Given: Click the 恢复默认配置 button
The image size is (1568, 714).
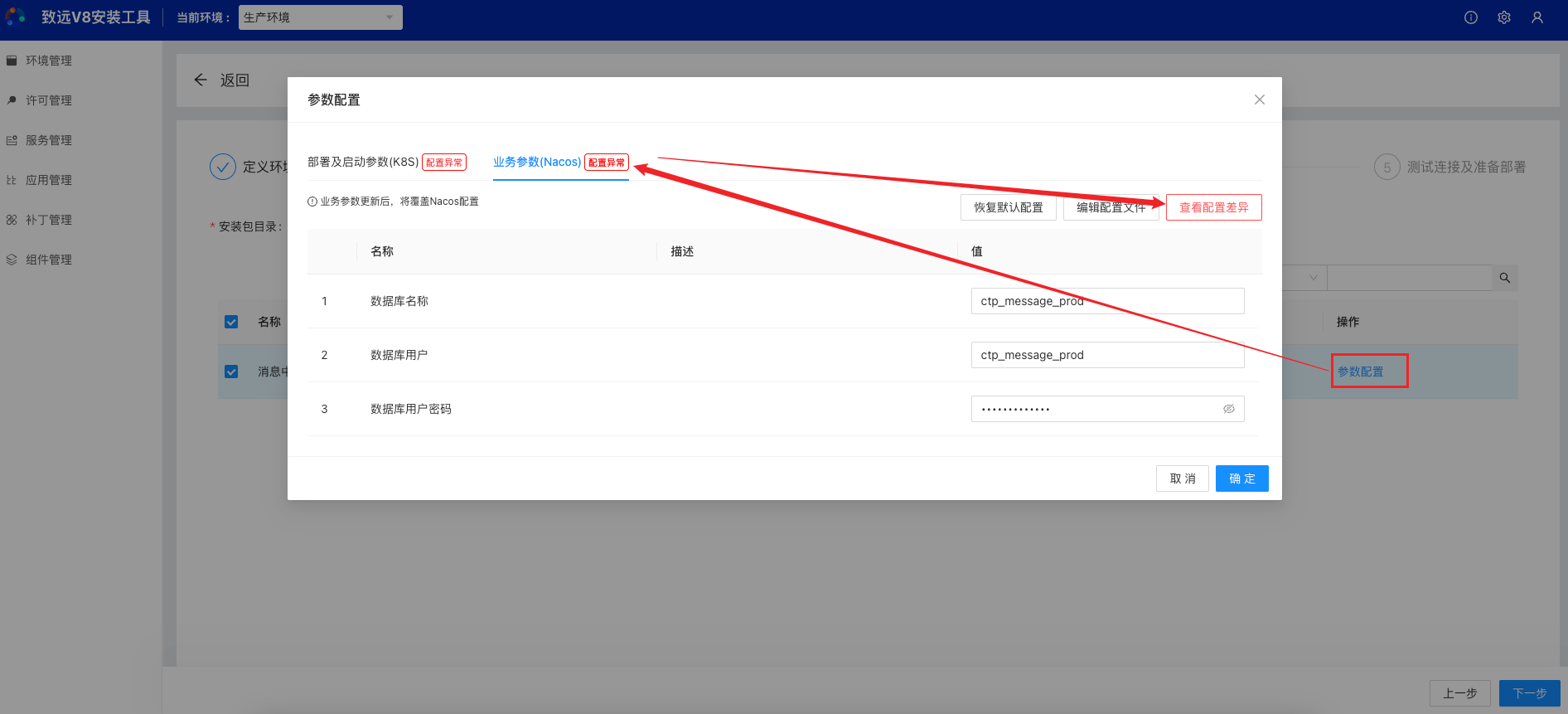Looking at the screenshot, I should click(1009, 207).
